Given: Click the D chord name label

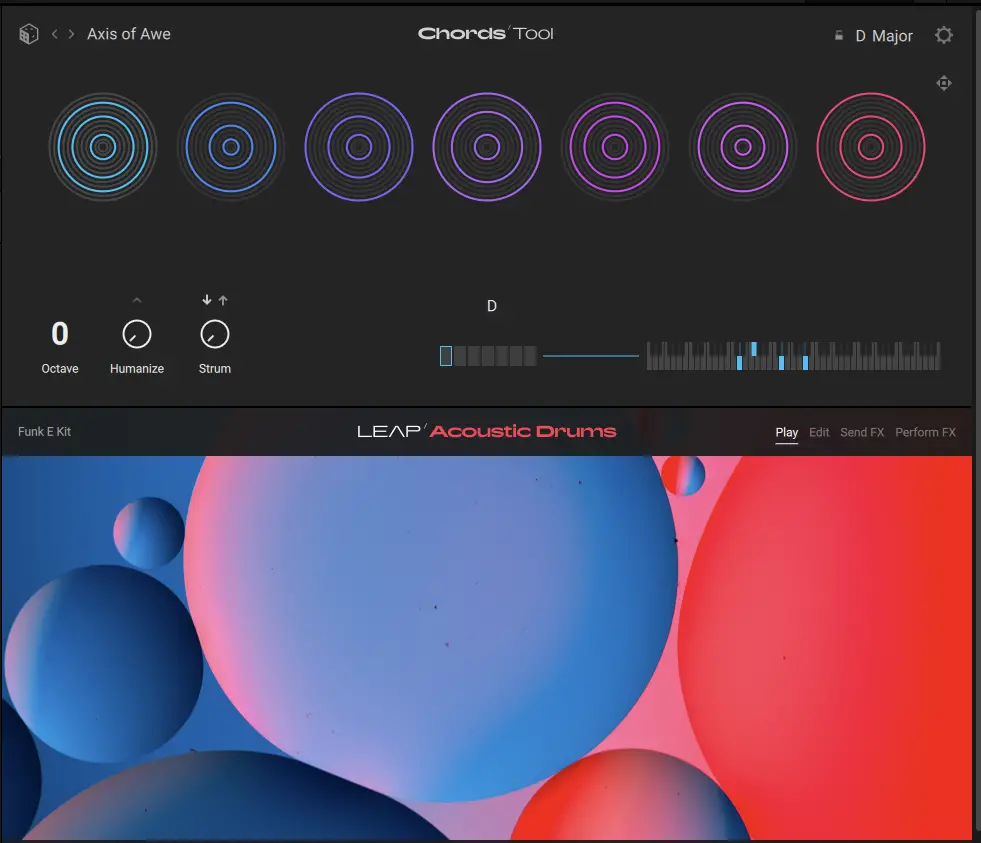Looking at the screenshot, I should click(492, 306).
